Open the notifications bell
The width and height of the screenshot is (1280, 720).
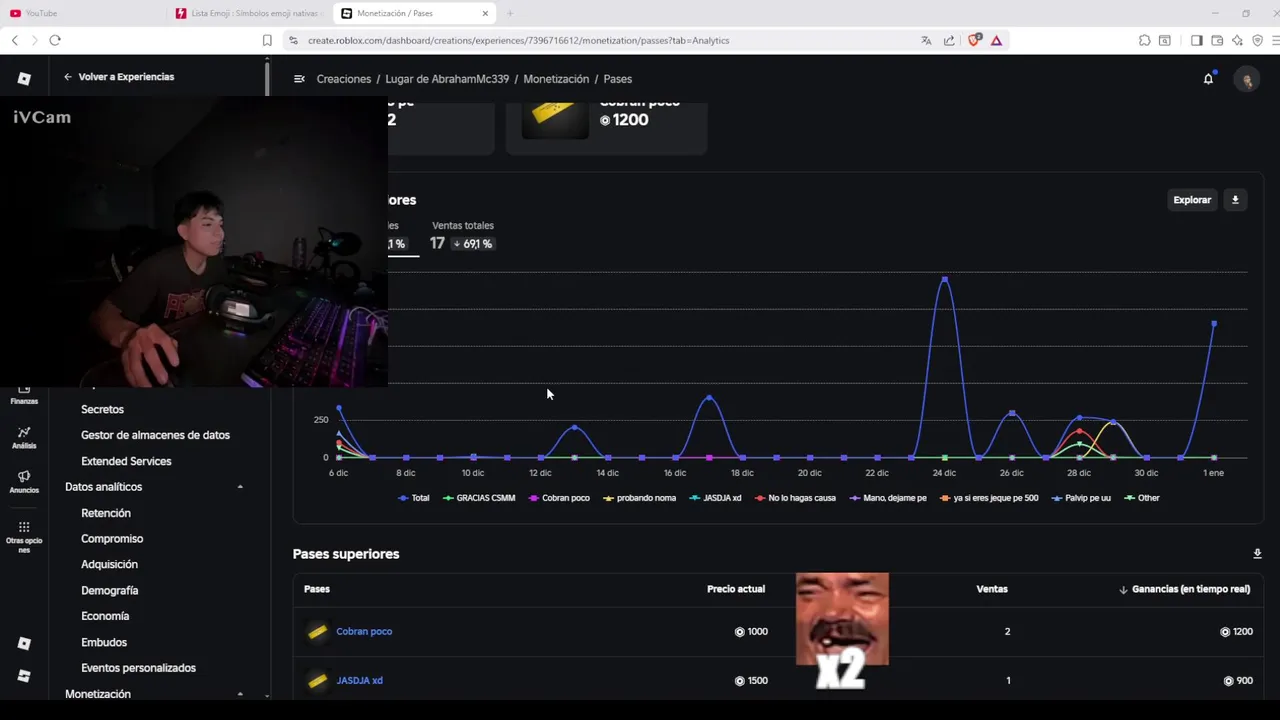(x=1208, y=79)
